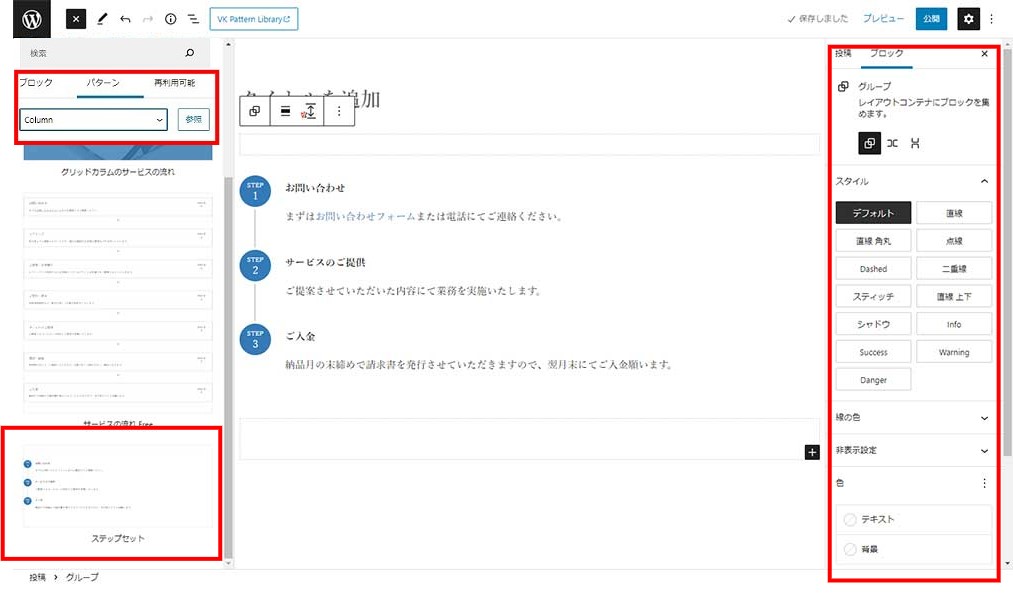Choose the シャドウ style option
Screen dimensions: 1013x605
point(872,324)
